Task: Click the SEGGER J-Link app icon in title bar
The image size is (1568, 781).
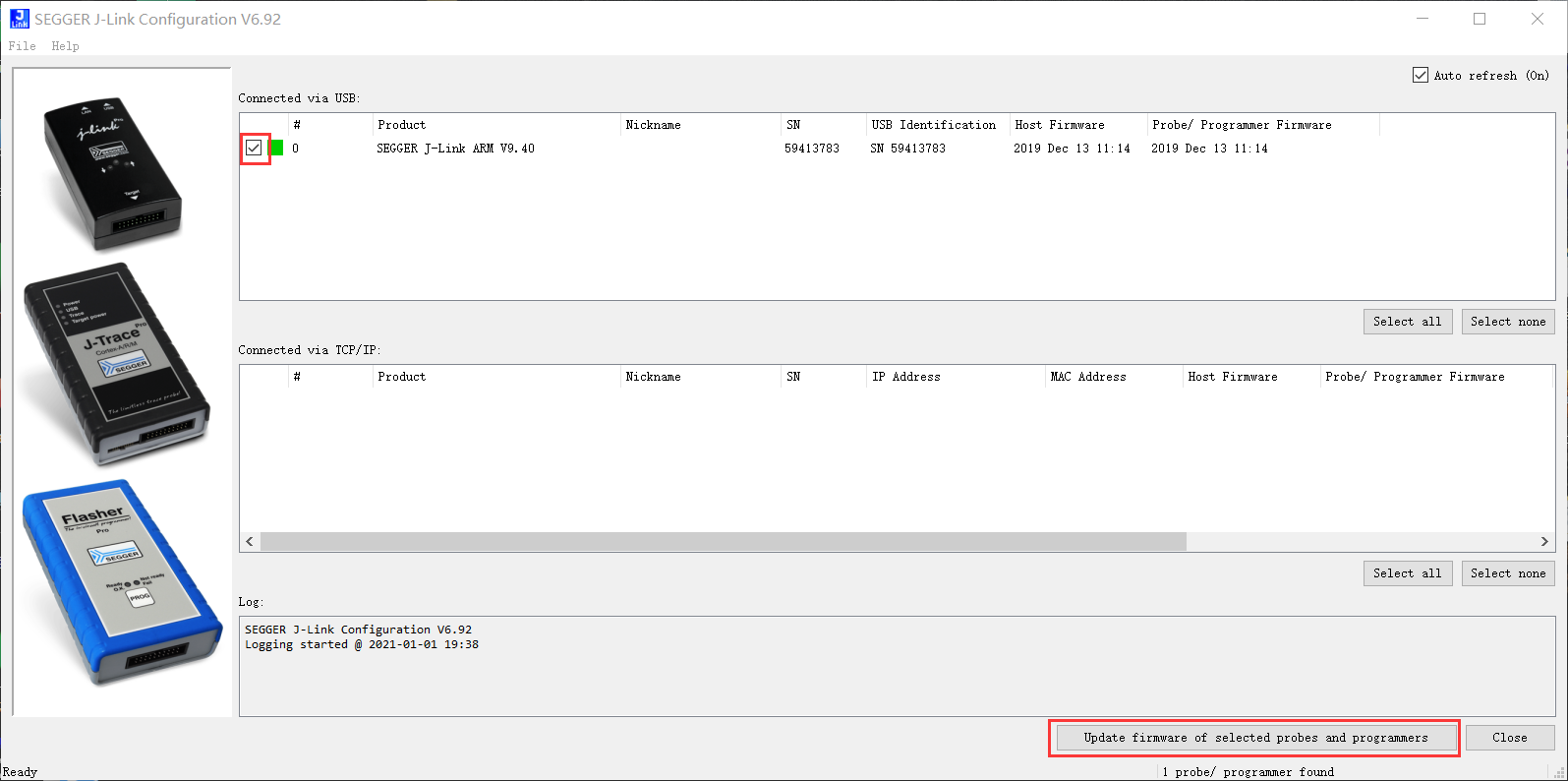Action: (19, 19)
